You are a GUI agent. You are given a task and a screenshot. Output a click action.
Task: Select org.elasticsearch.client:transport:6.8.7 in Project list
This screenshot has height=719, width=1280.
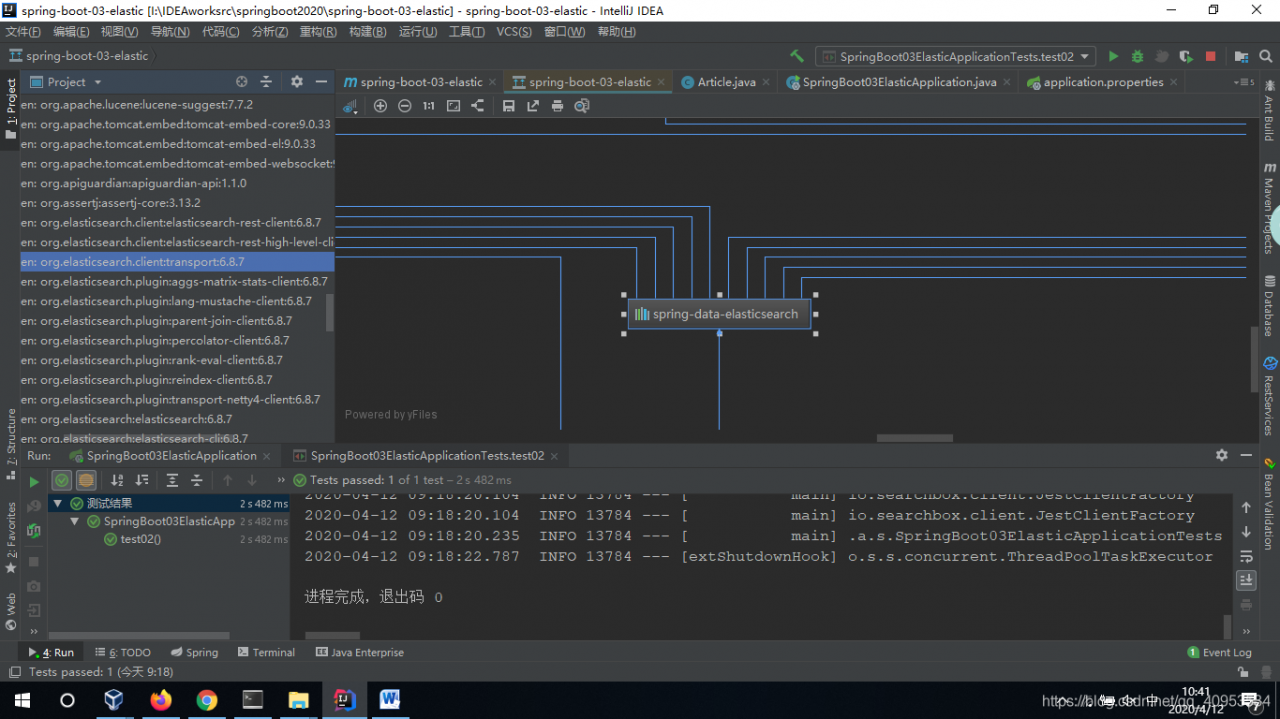click(x=177, y=262)
